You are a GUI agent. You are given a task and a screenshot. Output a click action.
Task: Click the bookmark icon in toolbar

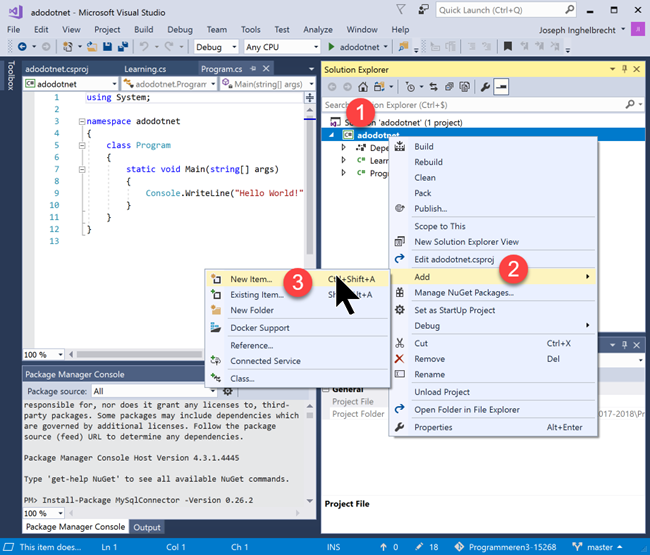click(x=507, y=46)
